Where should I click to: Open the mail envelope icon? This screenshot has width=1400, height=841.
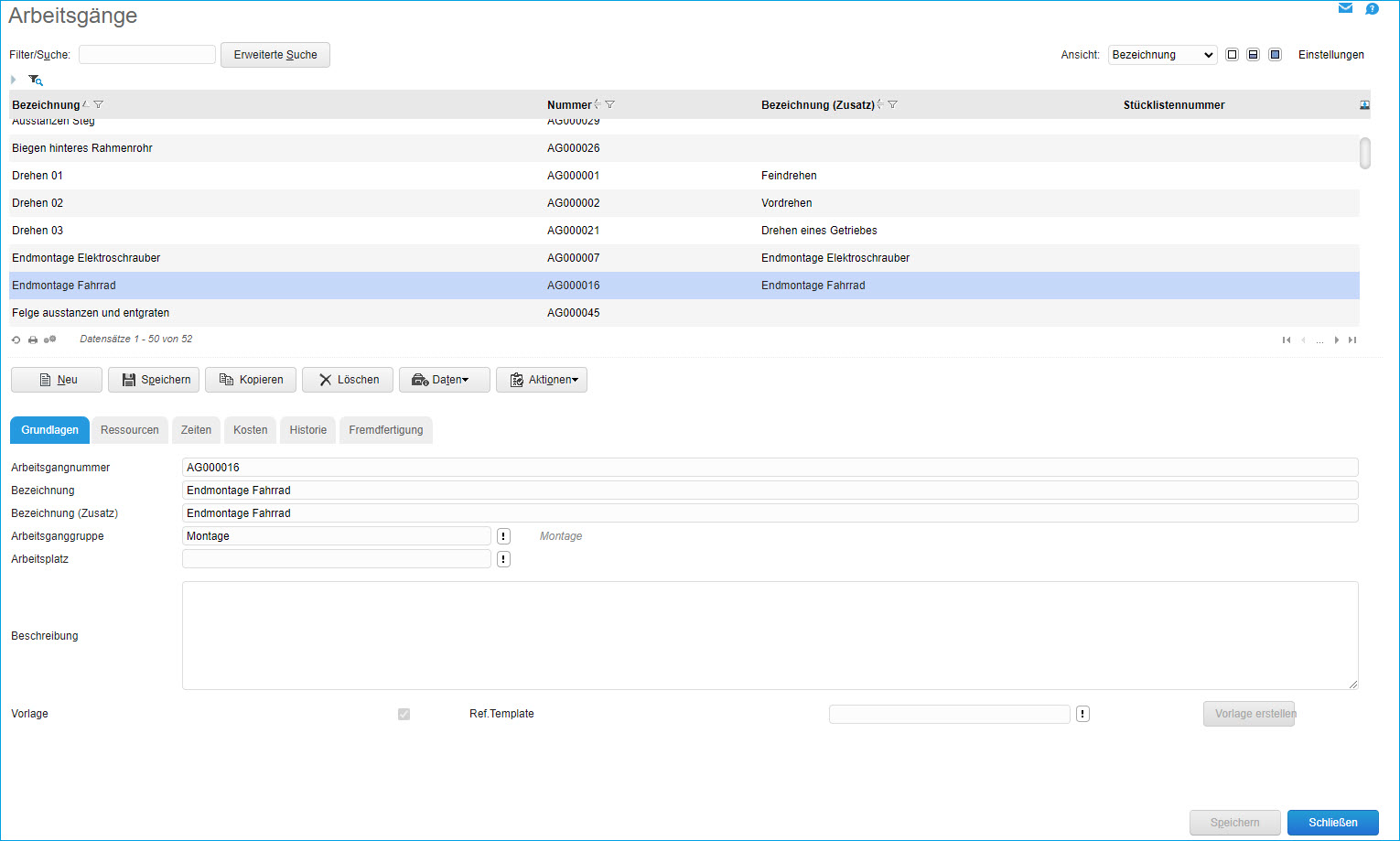pos(1345,8)
